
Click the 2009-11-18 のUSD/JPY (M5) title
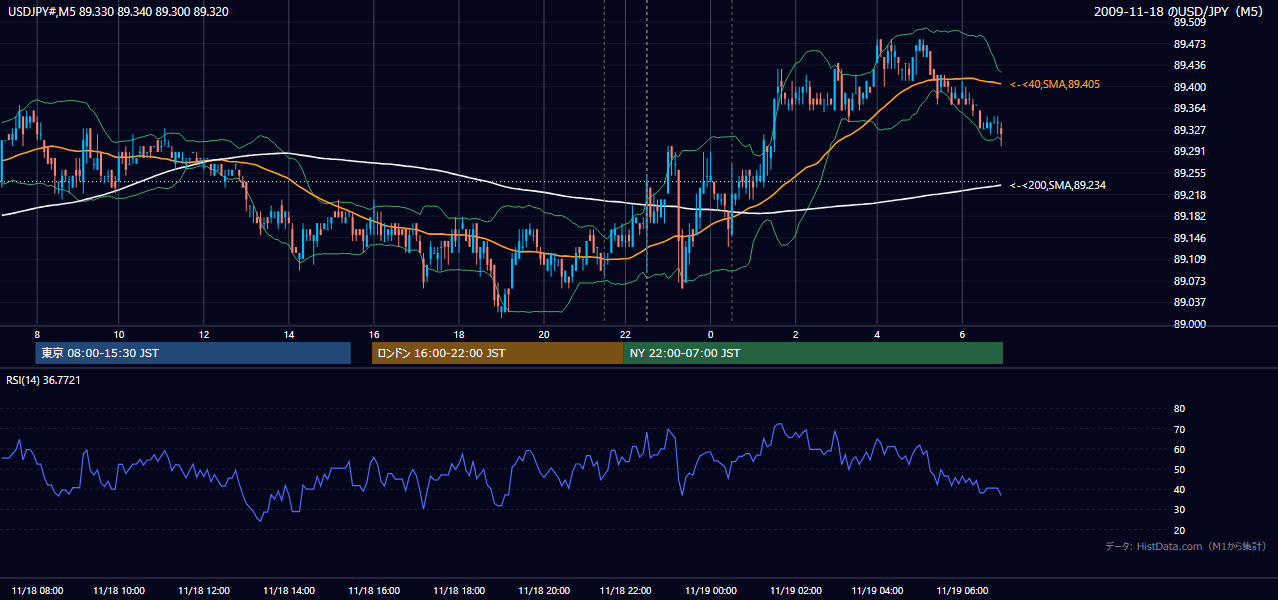coord(1179,12)
